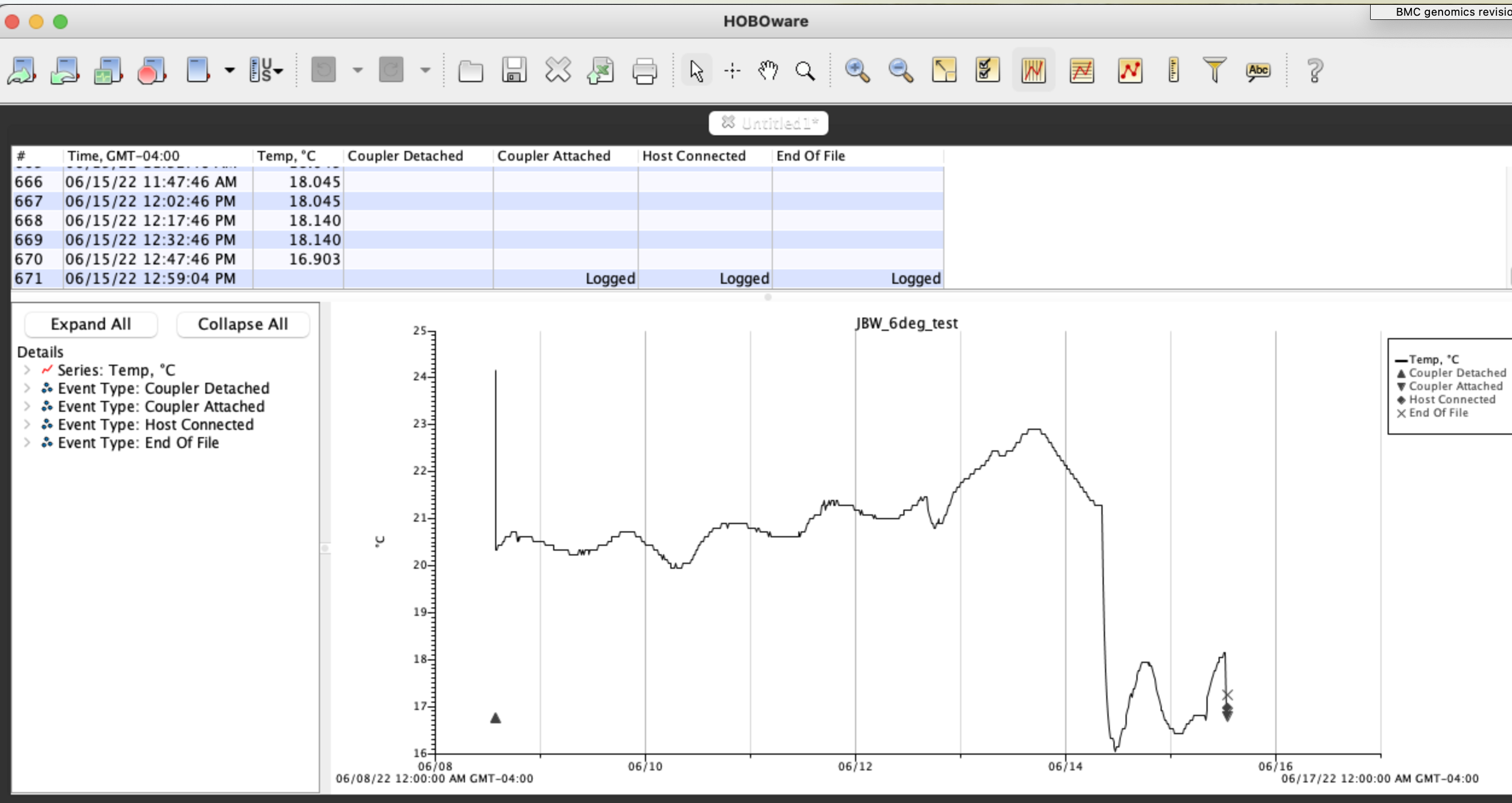Click the Expand All button
Viewport: 1512px width, 803px height.
(x=89, y=324)
